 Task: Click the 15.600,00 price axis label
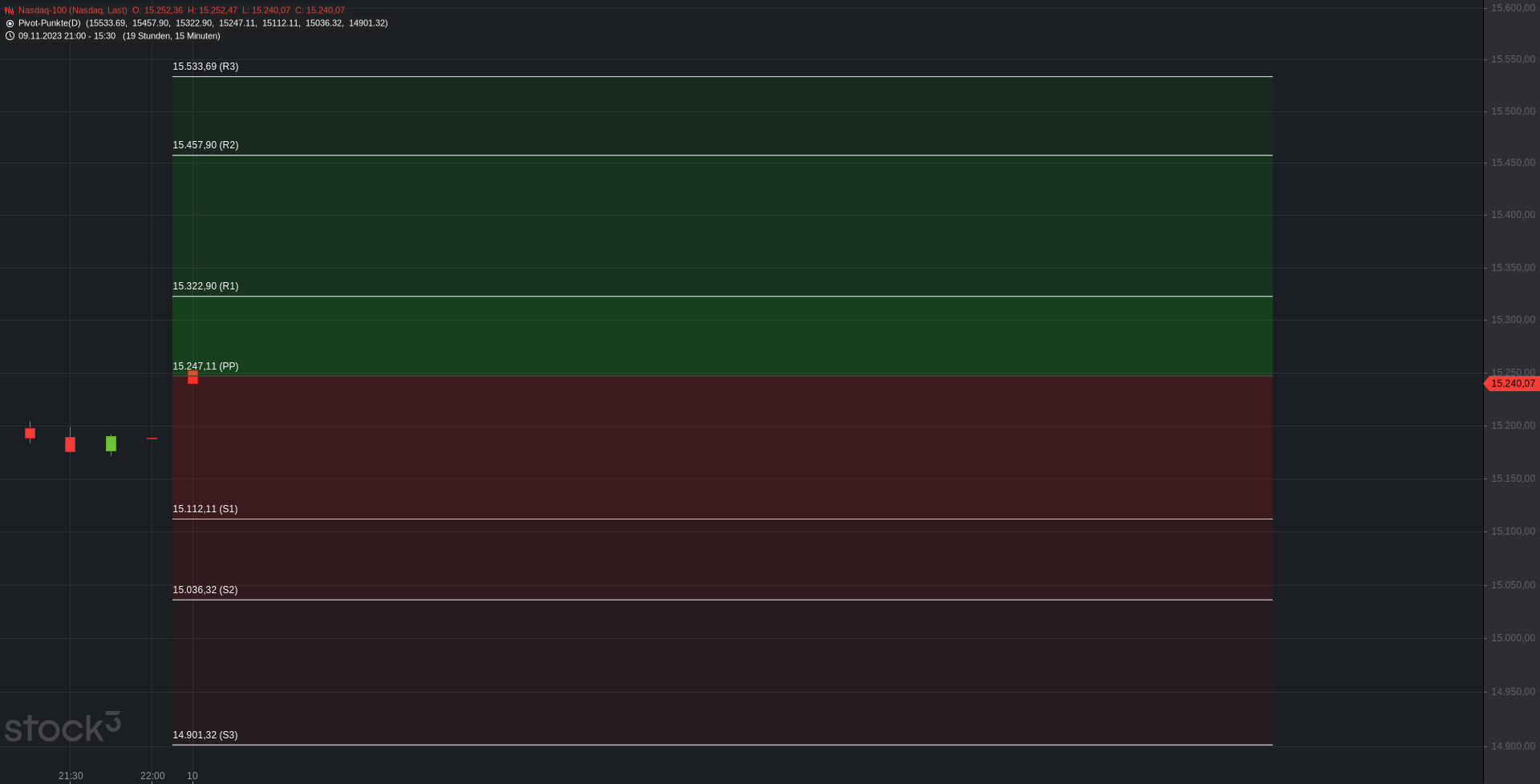(1513, 8)
